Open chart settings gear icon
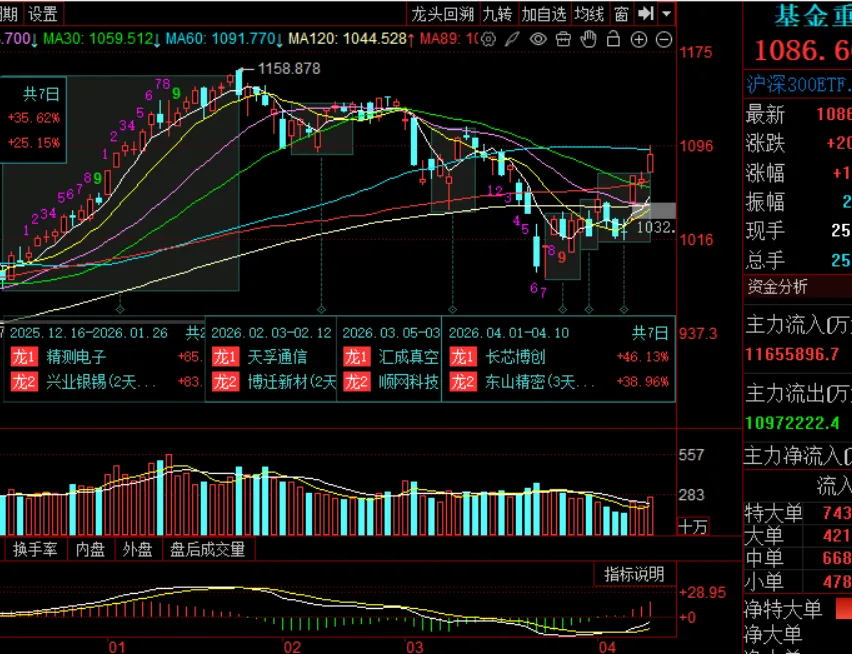This screenshot has height=654, width=852. click(x=488, y=39)
